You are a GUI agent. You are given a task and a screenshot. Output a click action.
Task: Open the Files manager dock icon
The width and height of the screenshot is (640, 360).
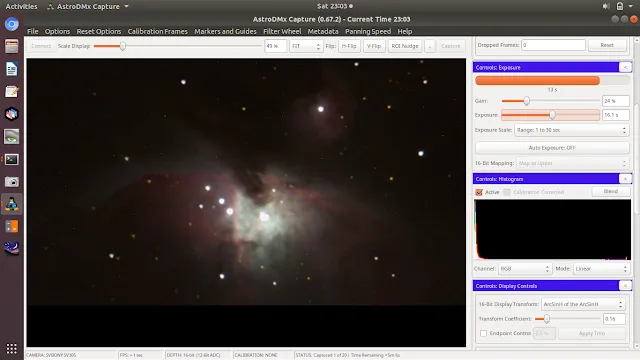(11, 47)
